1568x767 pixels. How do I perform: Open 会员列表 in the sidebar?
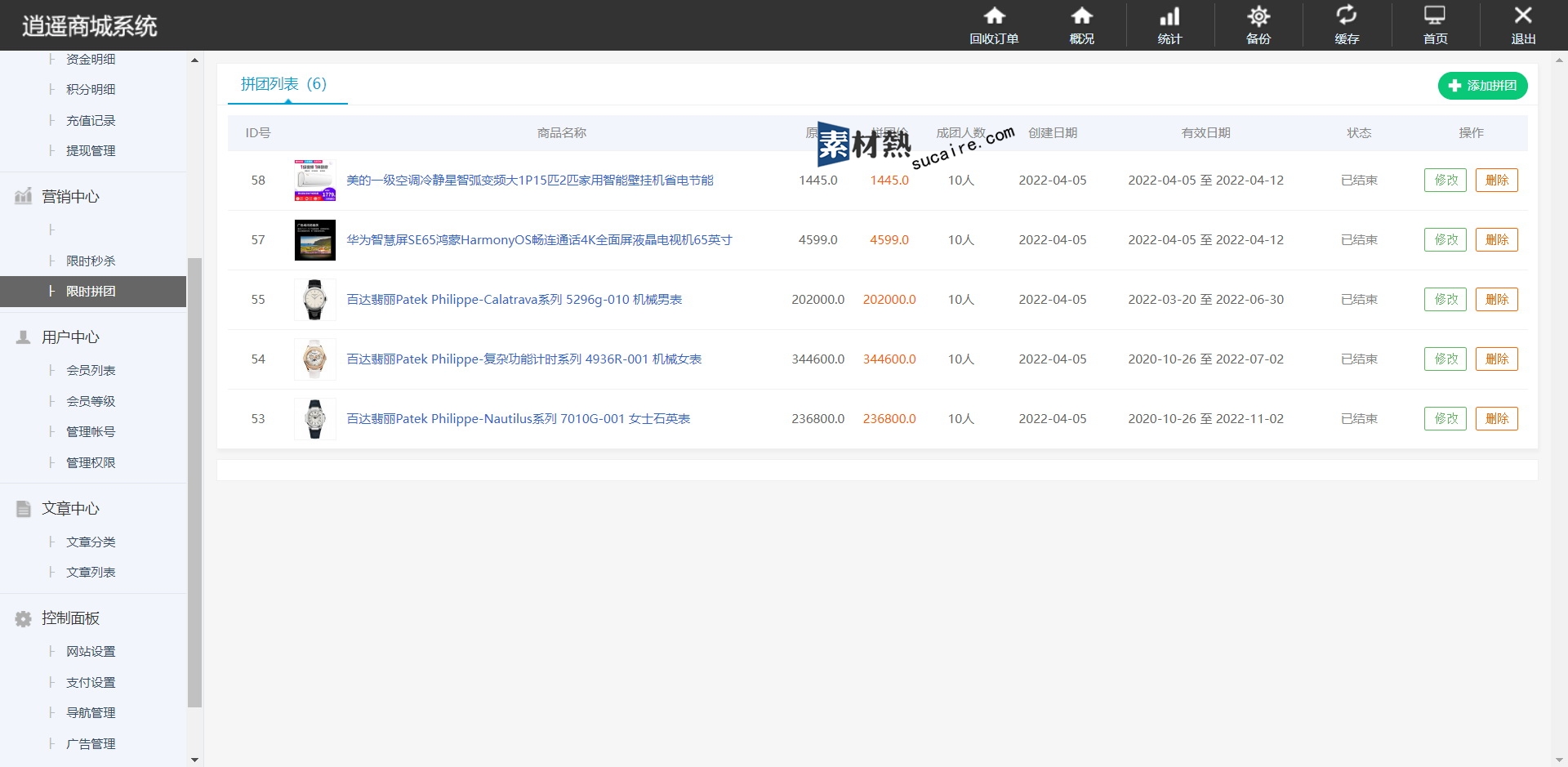tap(91, 371)
